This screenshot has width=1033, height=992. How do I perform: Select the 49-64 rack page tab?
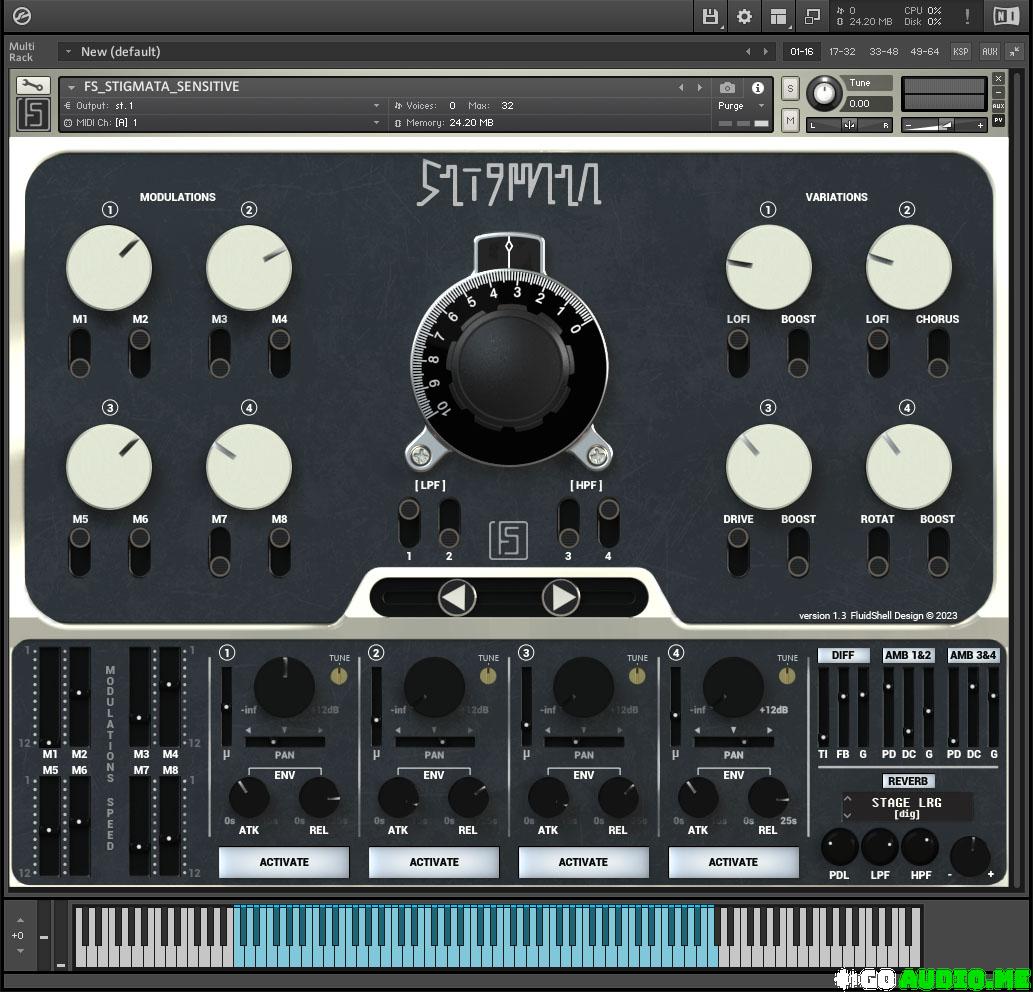tap(924, 51)
